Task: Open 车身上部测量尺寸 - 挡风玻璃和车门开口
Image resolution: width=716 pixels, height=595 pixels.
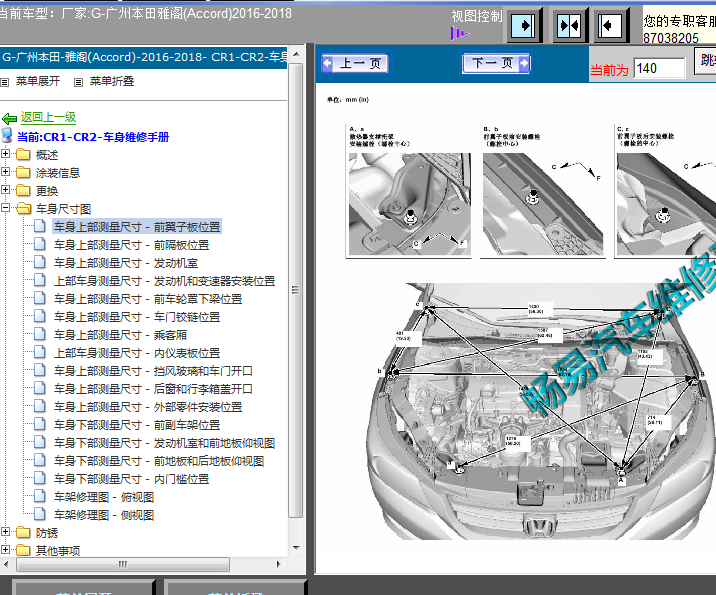Action: click(x=153, y=371)
